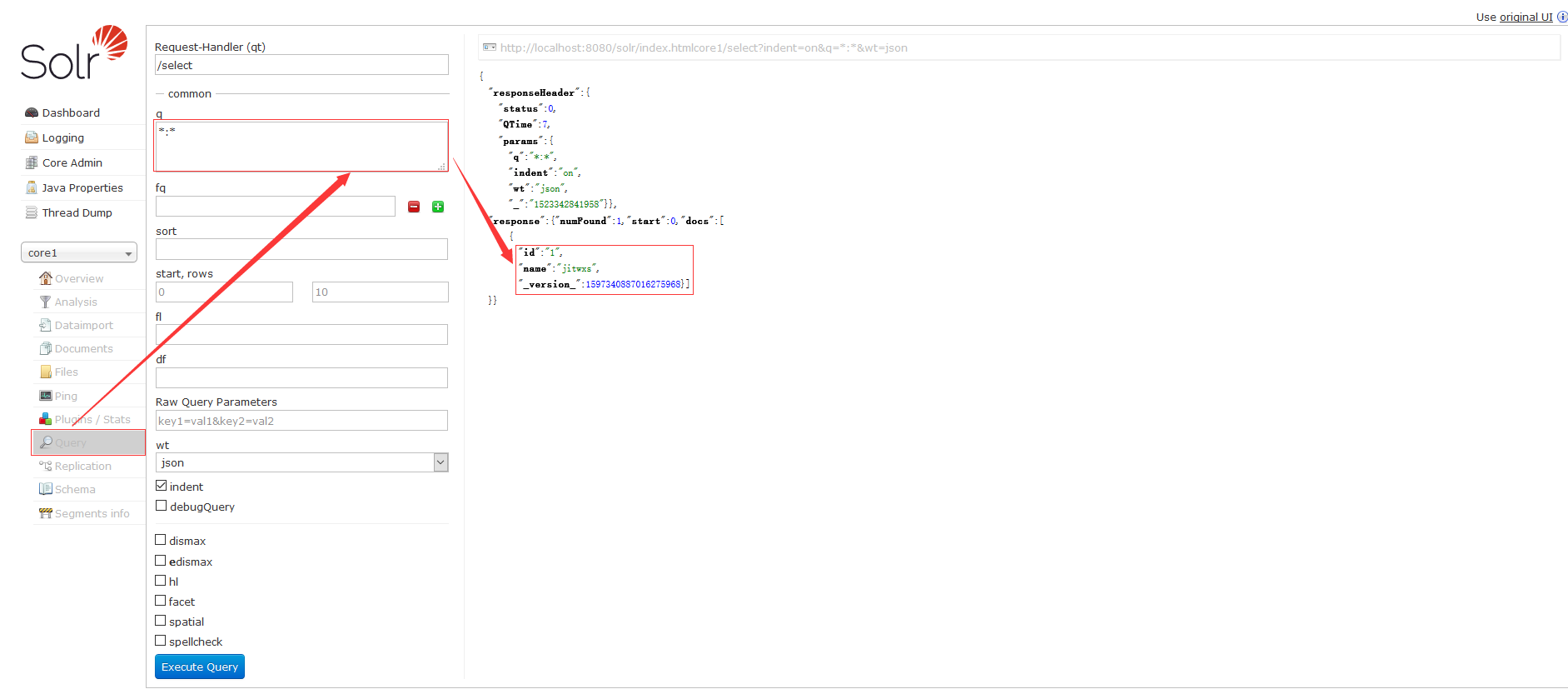Click the Schema book icon
This screenshot has height=689, width=1568.
[46, 489]
